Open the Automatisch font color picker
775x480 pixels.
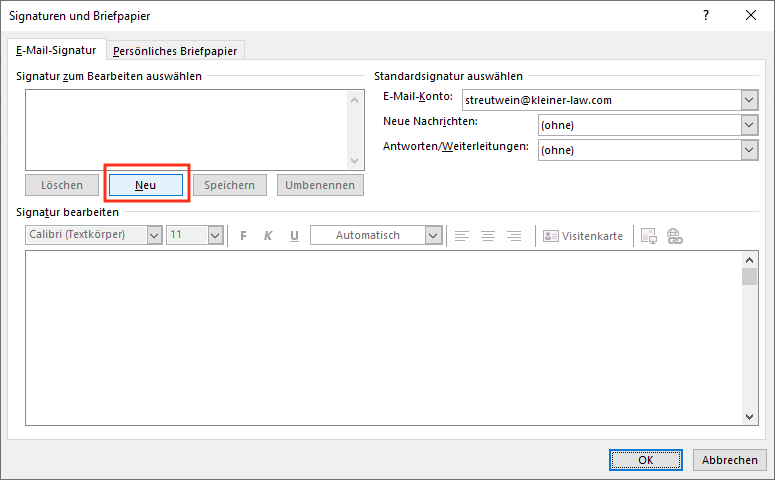click(x=433, y=236)
